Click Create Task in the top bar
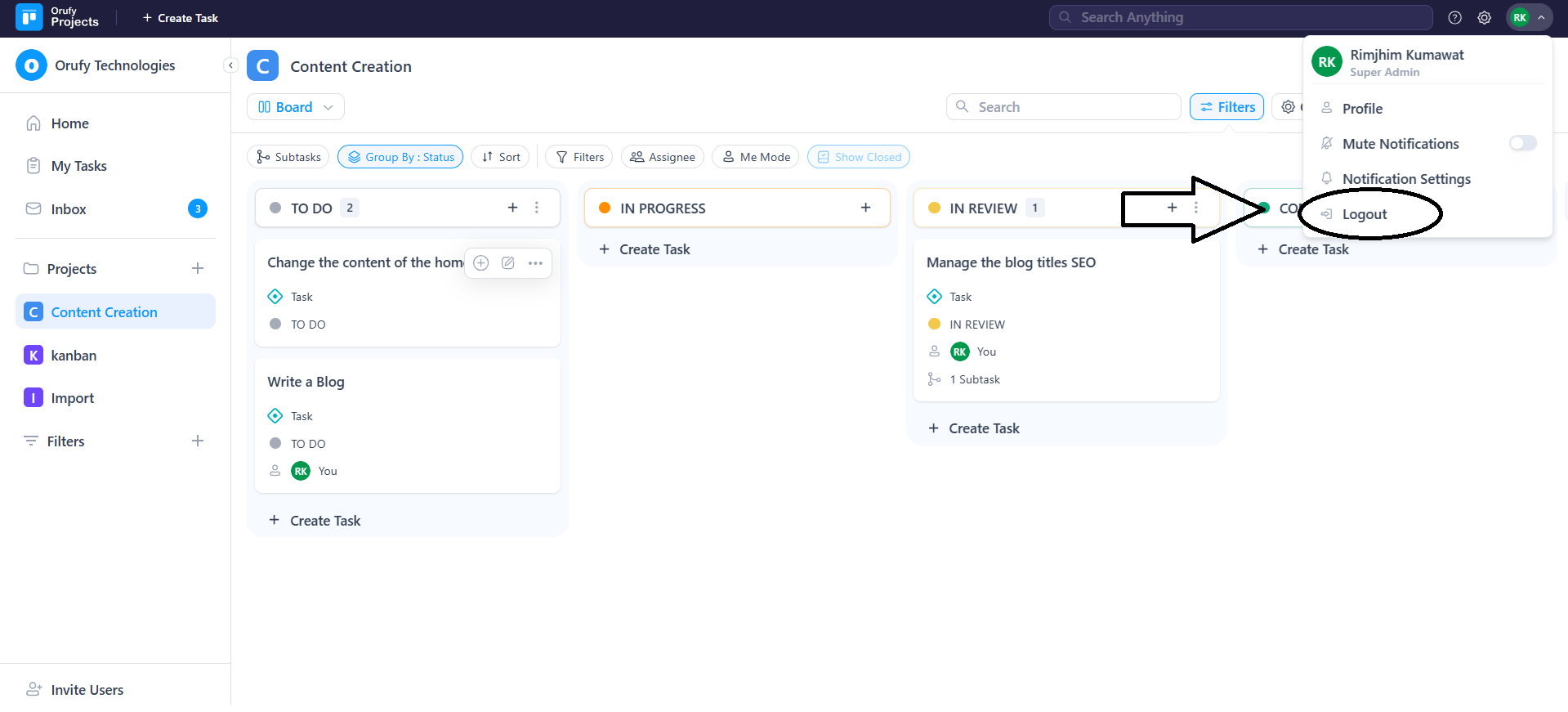 pyautogui.click(x=181, y=18)
